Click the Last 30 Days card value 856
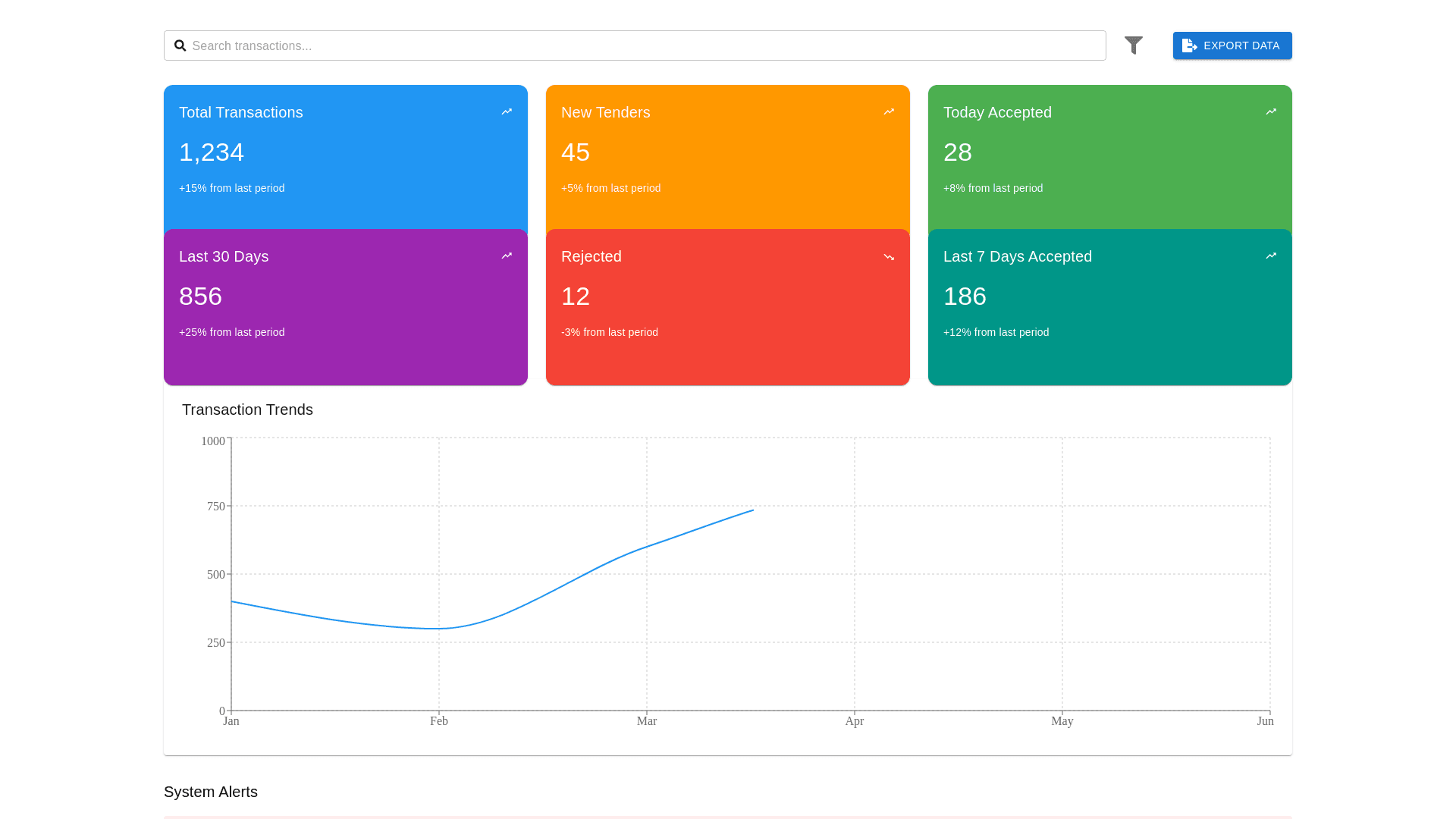The image size is (1456, 819). tap(200, 296)
